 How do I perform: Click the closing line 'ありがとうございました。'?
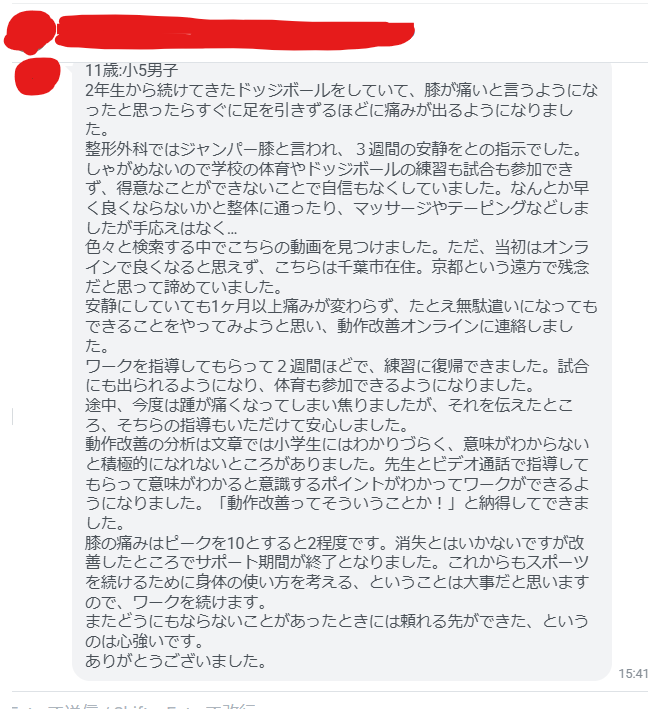click(x=176, y=661)
